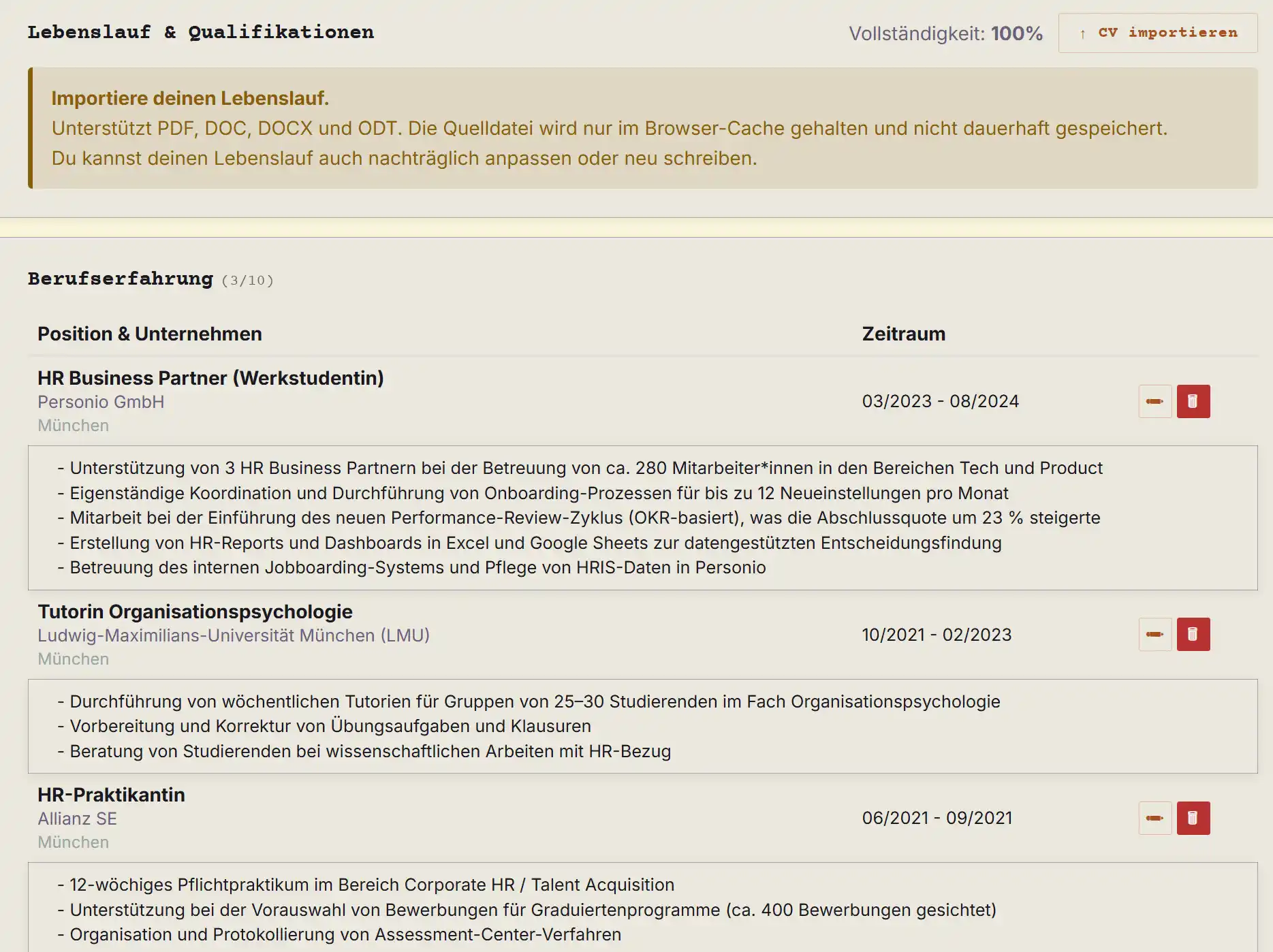Screen dimensions: 1273x952
Task: Click the Position & Unternehmen column header
Action: pos(150,334)
